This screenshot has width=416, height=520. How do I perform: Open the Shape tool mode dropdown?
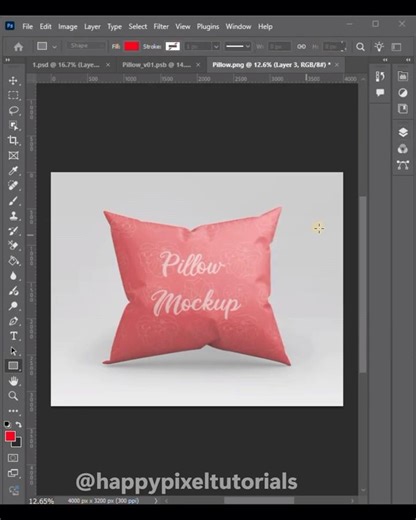(86, 46)
